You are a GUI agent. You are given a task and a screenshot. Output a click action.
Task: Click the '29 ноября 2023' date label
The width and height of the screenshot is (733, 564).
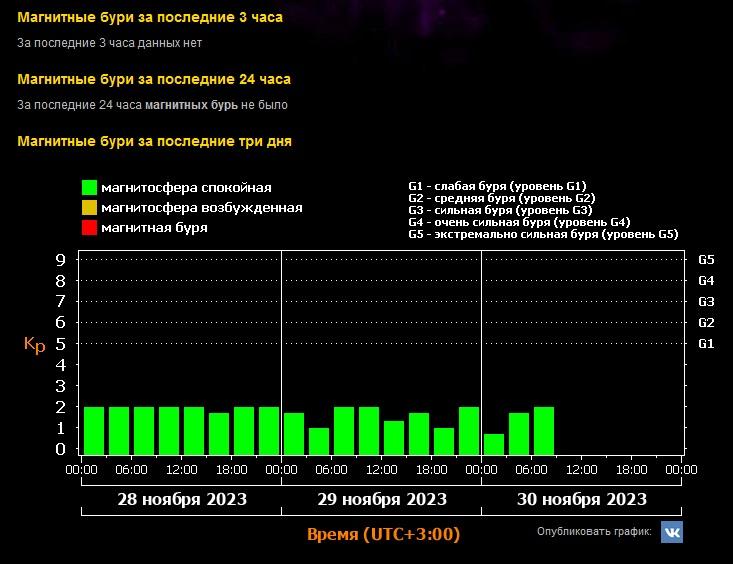pyautogui.click(x=382, y=499)
